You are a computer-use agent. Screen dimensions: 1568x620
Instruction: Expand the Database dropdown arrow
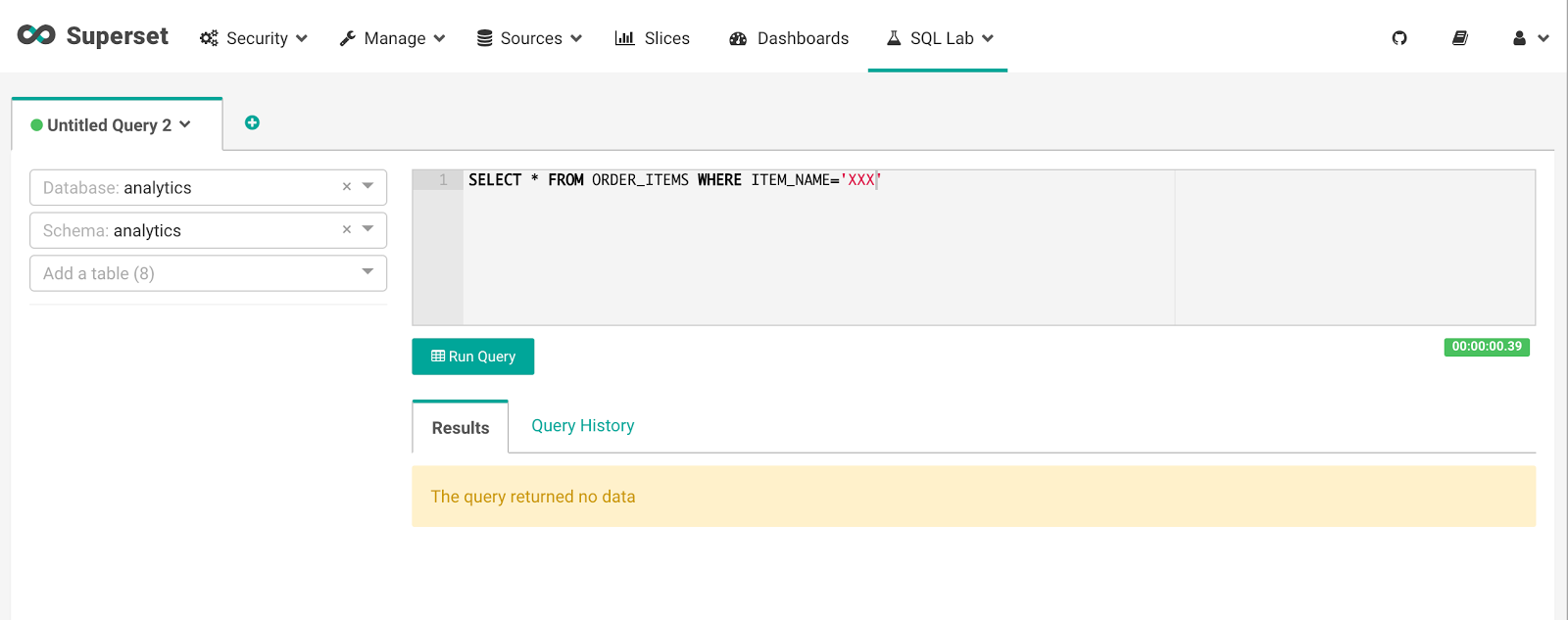click(x=368, y=186)
